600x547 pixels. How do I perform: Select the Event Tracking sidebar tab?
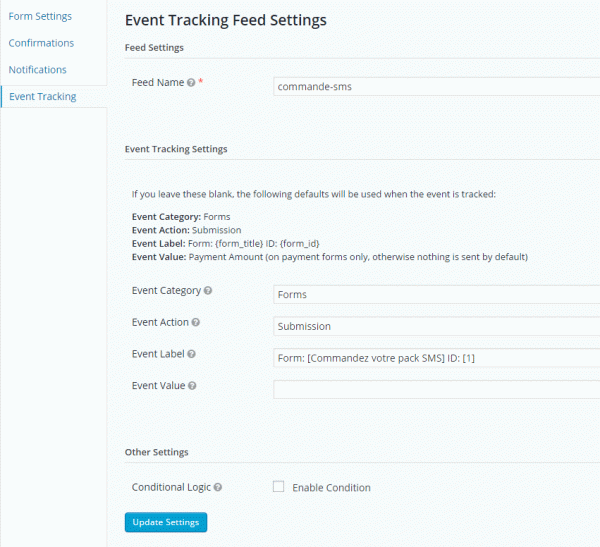tap(42, 97)
